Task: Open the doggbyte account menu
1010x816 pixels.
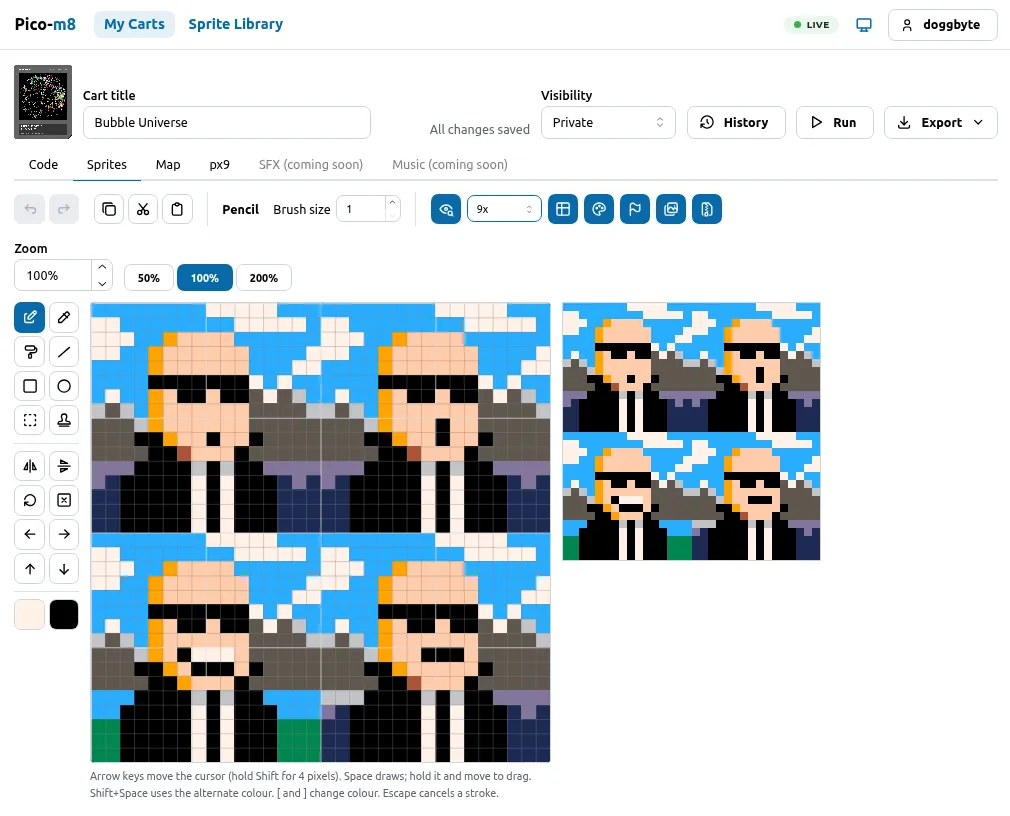Action: [943, 25]
